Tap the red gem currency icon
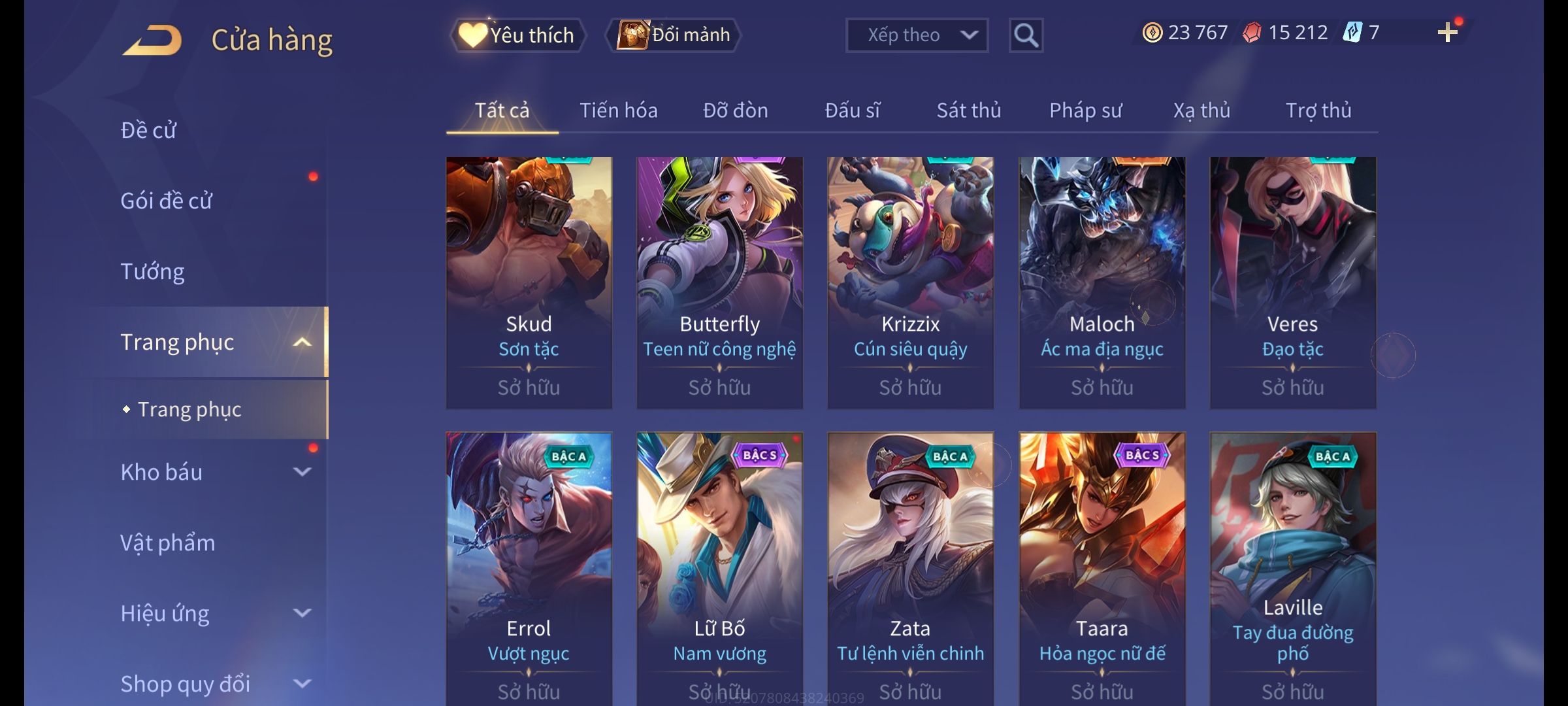The height and width of the screenshot is (706, 1568). 1252,33
